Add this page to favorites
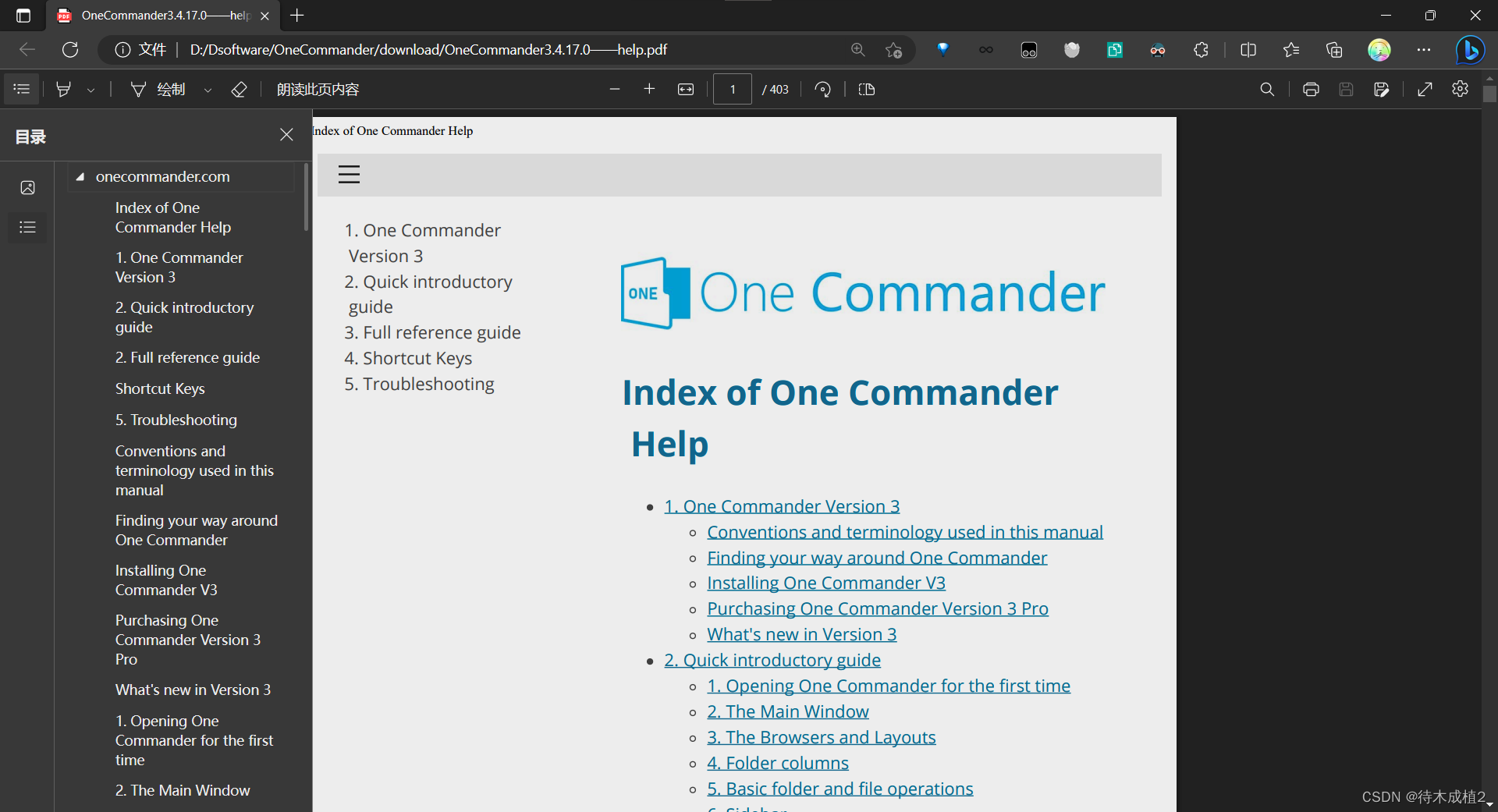The height and width of the screenshot is (812, 1498). pos(894,50)
